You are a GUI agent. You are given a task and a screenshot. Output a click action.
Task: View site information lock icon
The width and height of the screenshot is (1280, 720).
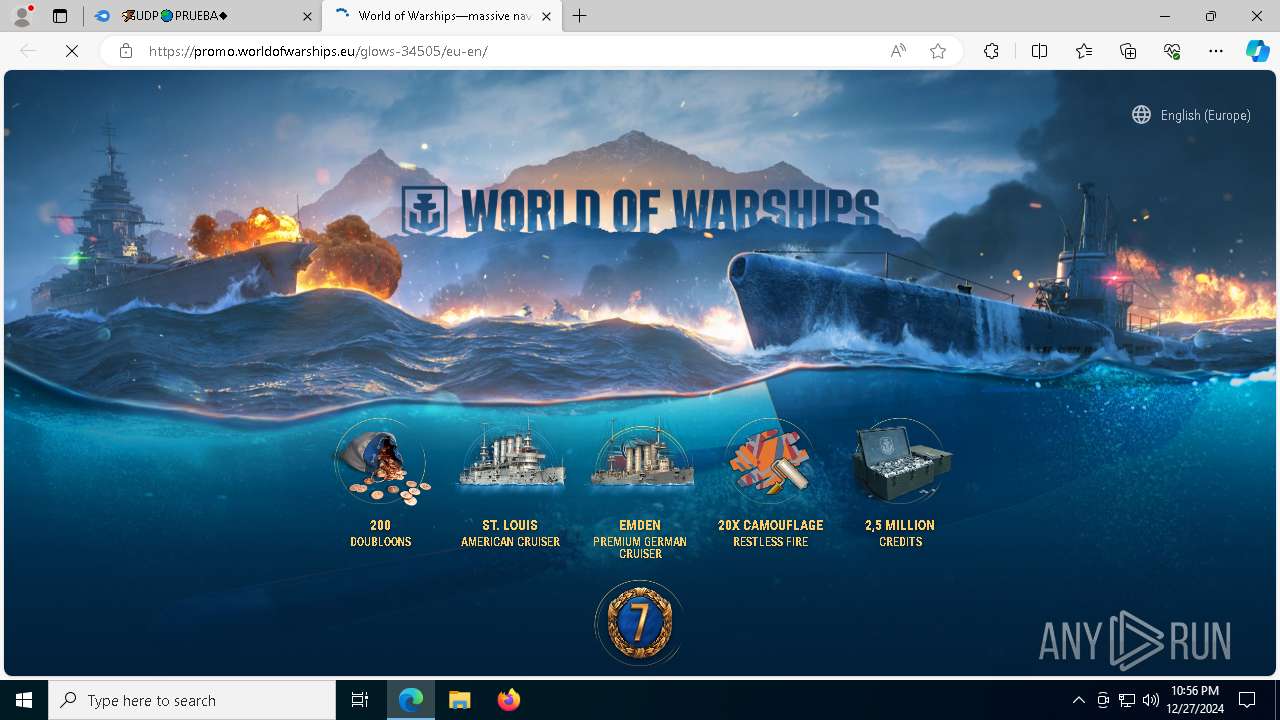click(126, 51)
